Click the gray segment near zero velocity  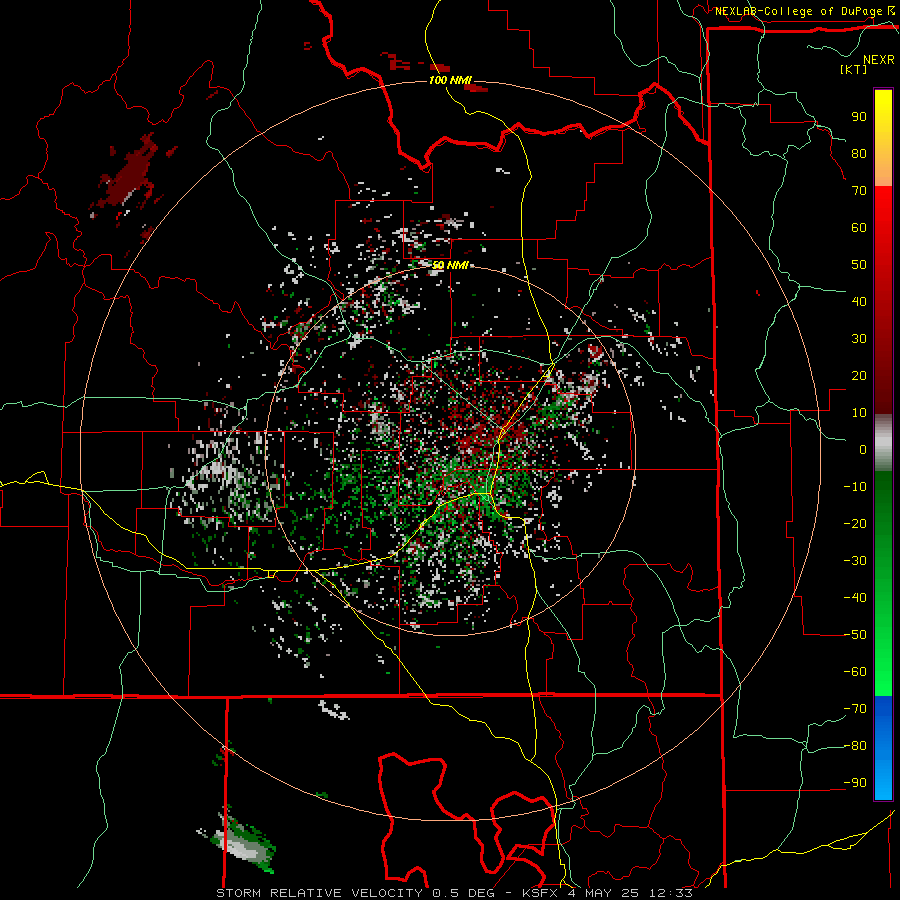coord(883,443)
